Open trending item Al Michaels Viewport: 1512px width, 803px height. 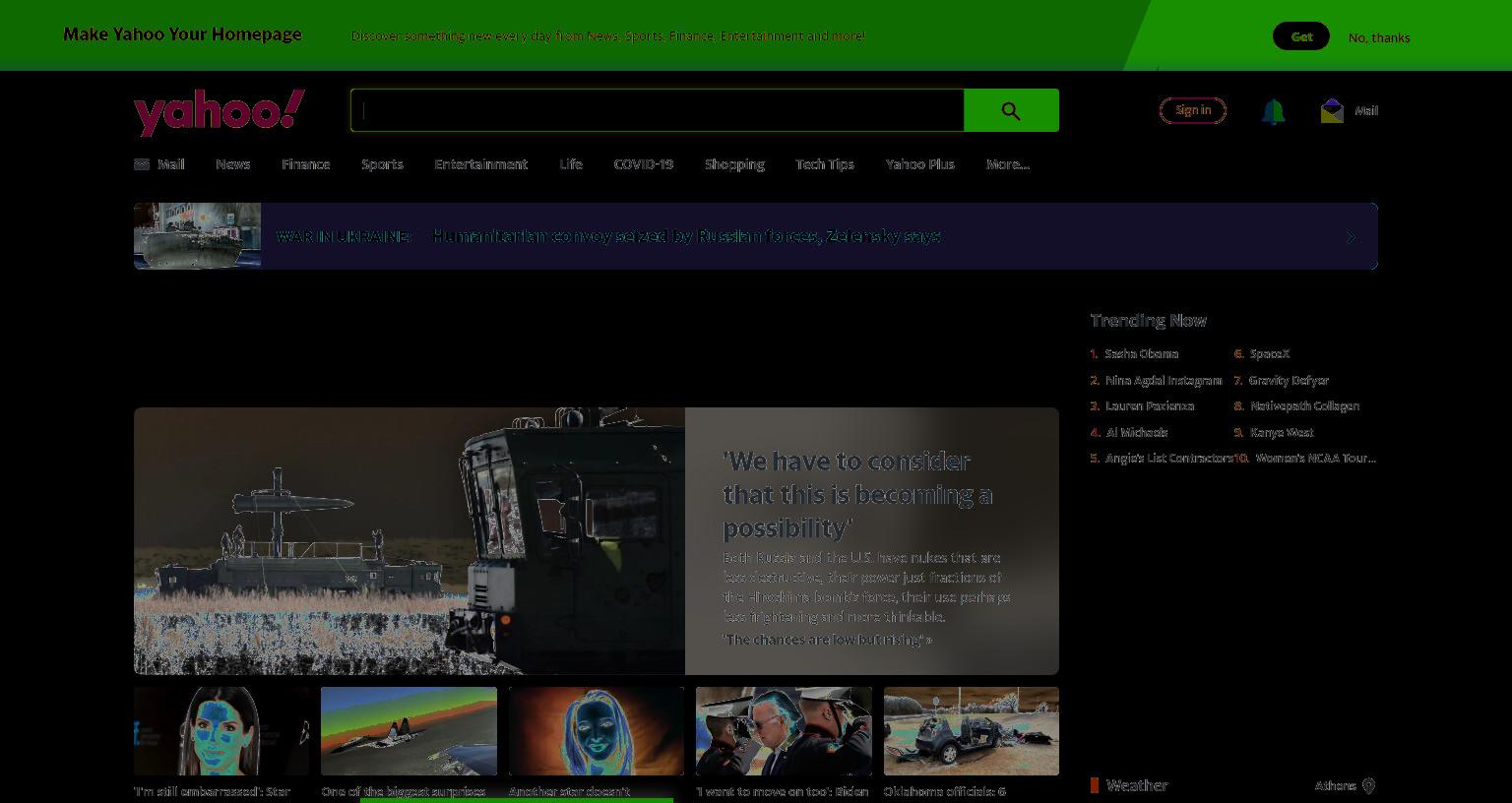[1137, 432]
